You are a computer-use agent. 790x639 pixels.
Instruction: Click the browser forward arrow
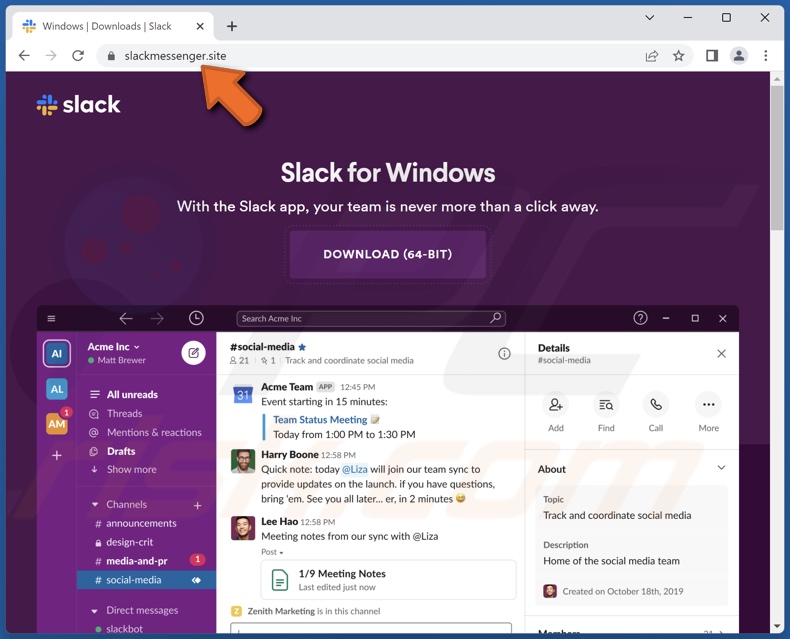pyautogui.click(x=51, y=55)
